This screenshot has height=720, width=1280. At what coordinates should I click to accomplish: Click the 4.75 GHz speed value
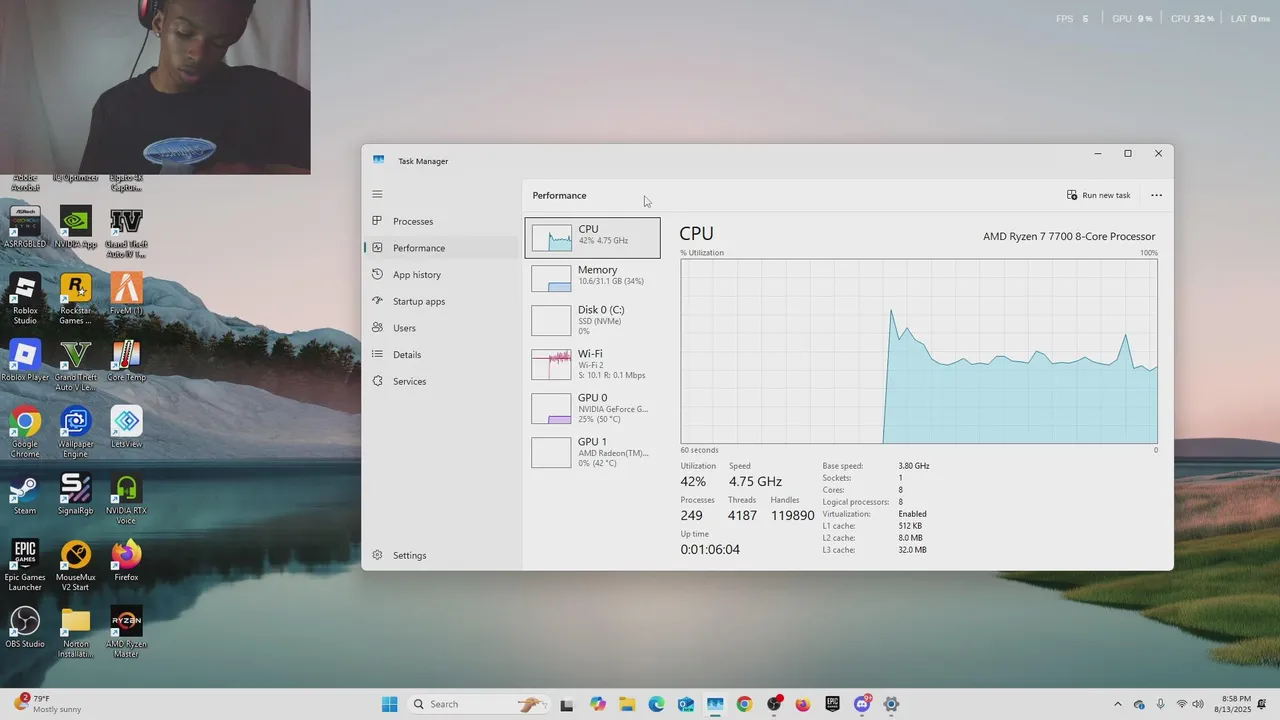[755, 482]
